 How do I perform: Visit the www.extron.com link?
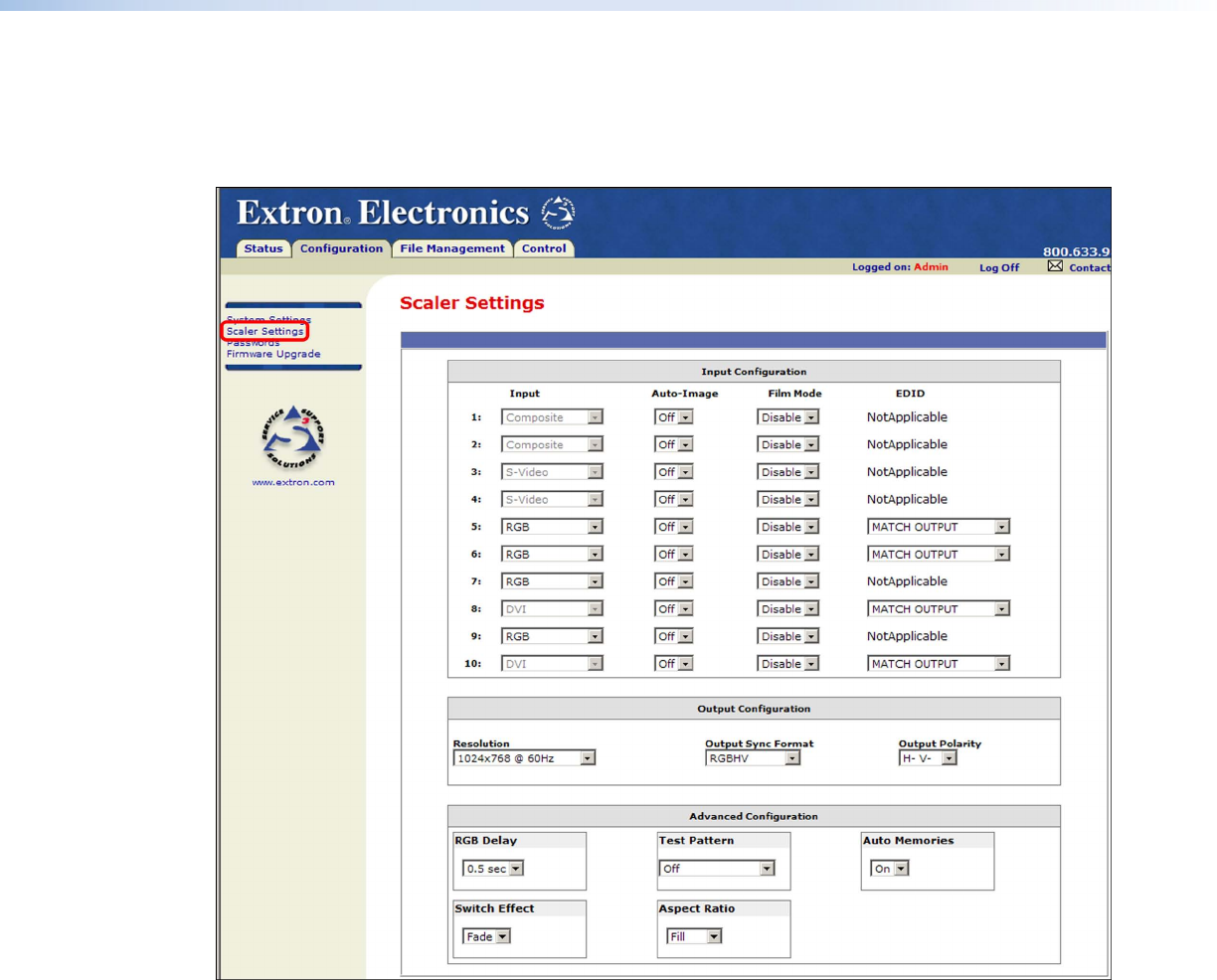pyautogui.click(x=293, y=482)
